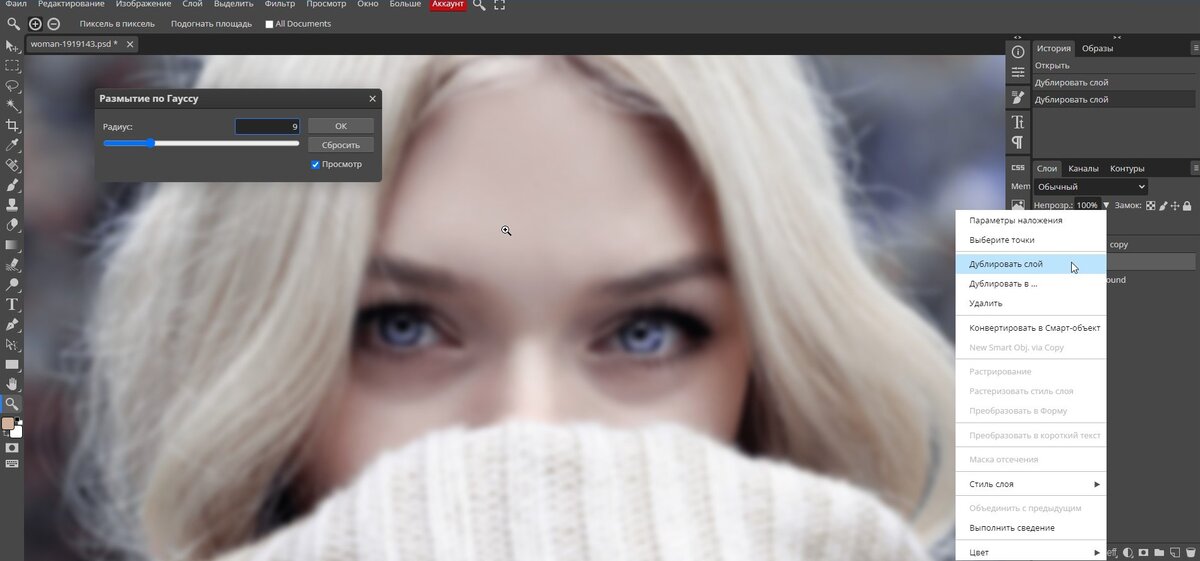Lock transparent pixels checkerboard icon
Screen dimensions: 1200x561
coord(1150,205)
